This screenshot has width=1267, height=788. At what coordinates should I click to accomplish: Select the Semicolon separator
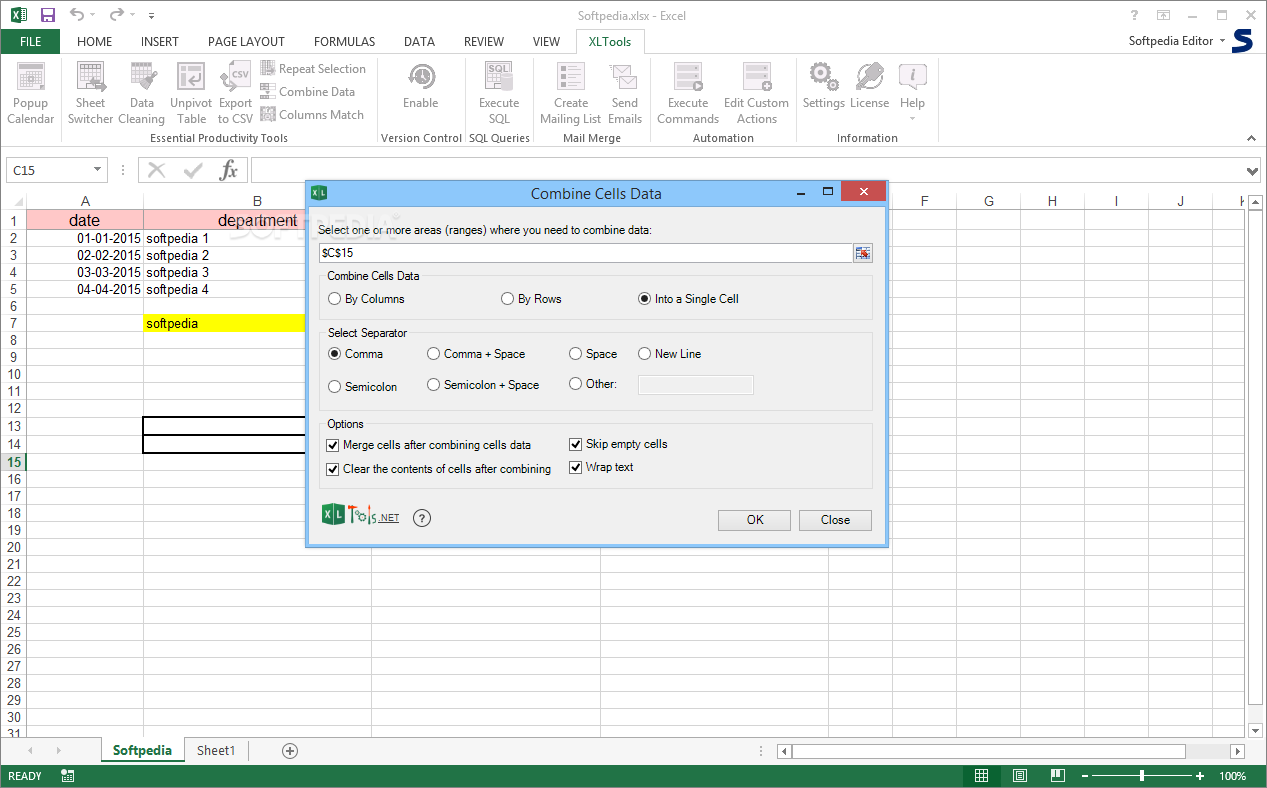[x=363, y=386]
